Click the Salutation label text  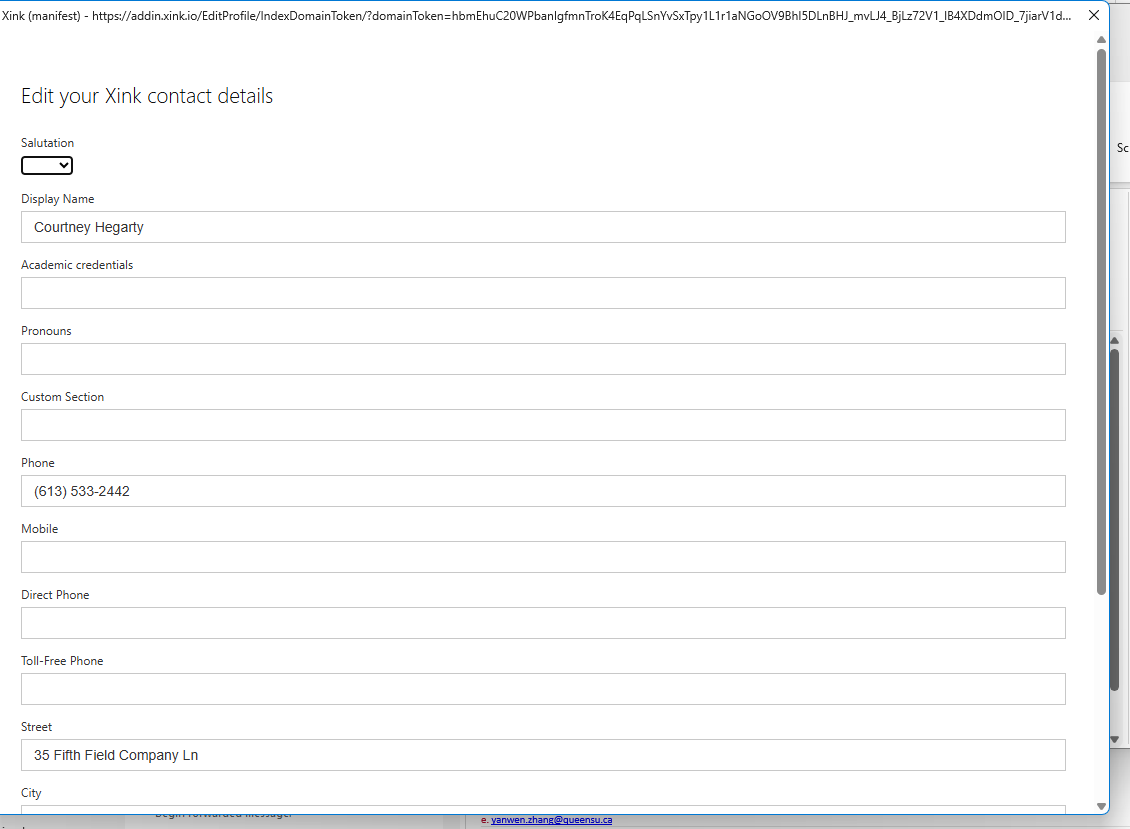tap(48, 143)
